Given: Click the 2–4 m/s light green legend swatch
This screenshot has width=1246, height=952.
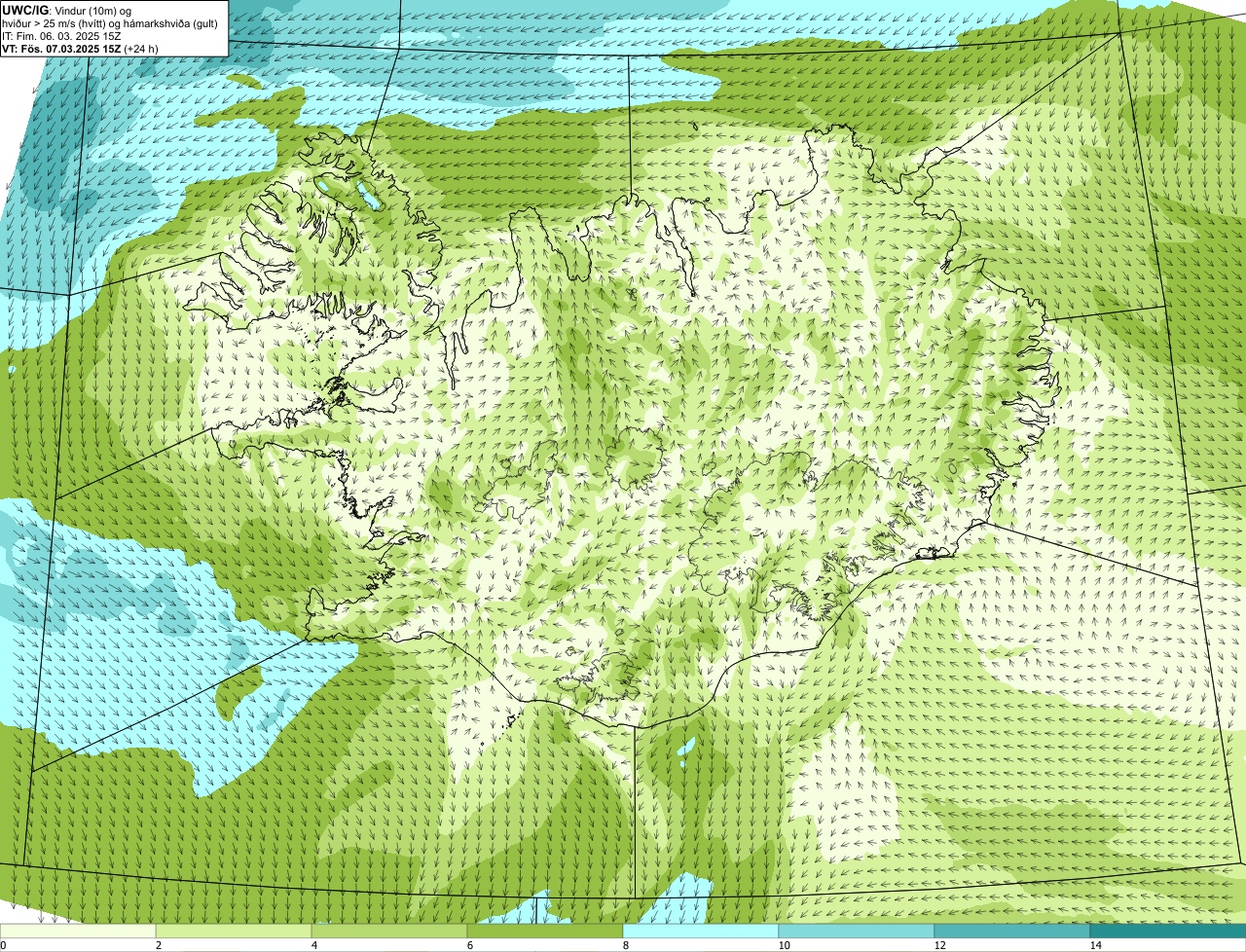Looking at the screenshot, I should point(234,932).
